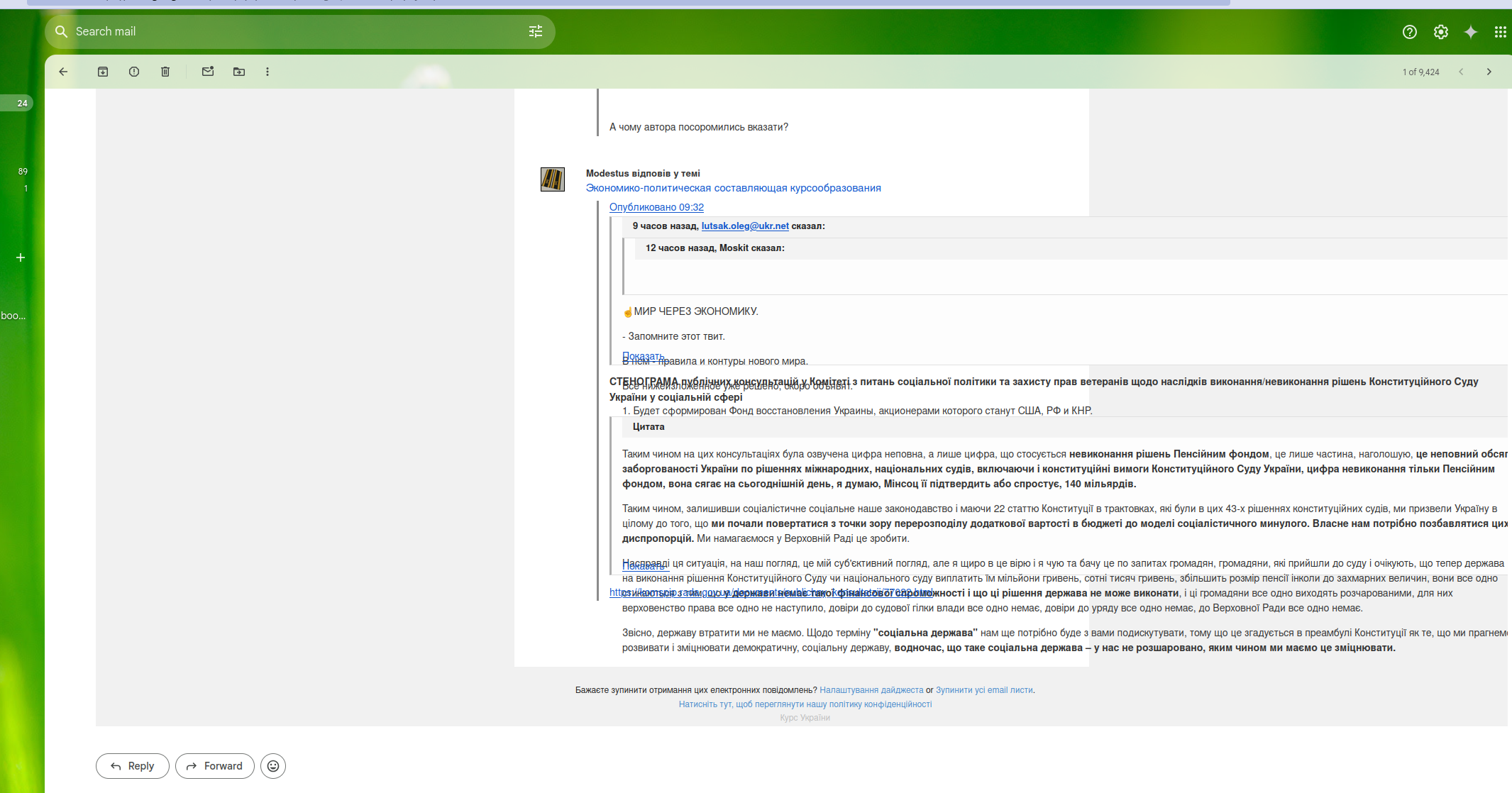Open the three-dot More options menu
Viewport: 1512px width, 793px height.
click(x=267, y=72)
